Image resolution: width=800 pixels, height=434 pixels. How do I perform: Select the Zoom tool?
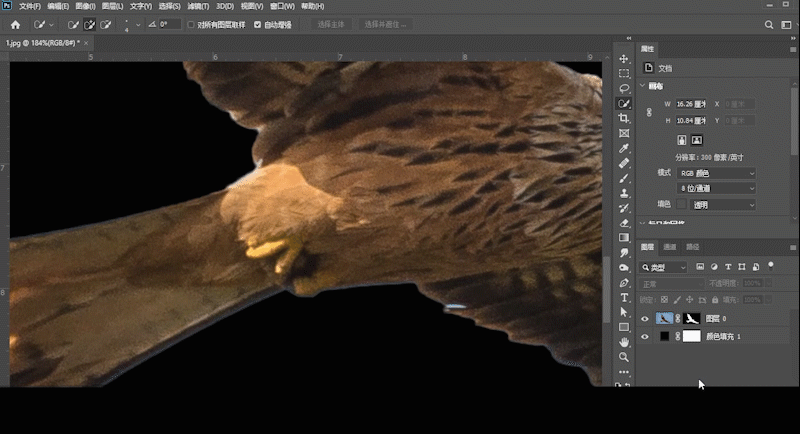[624, 357]
